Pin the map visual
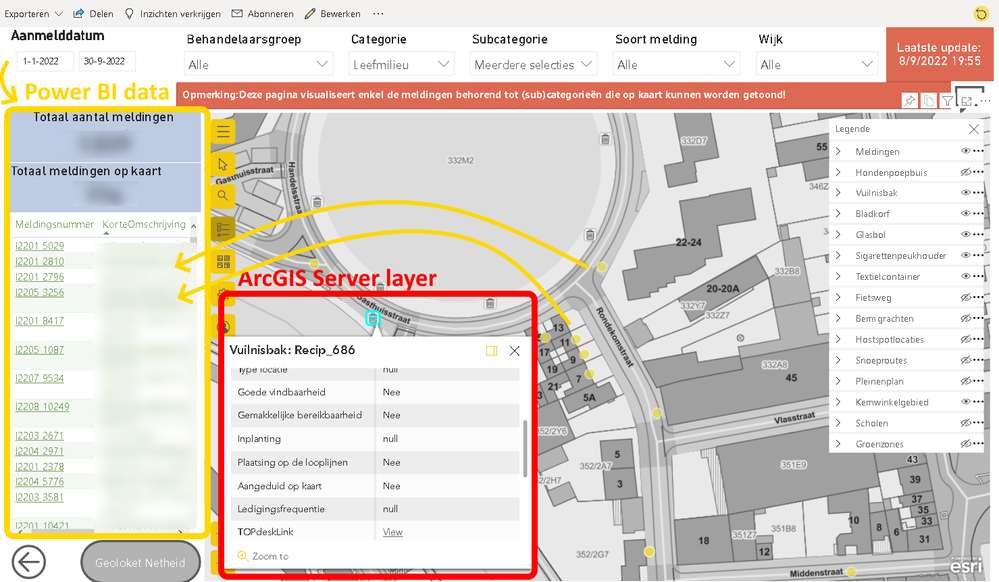This screenshot has height=582, width=999. click(910, 101)
